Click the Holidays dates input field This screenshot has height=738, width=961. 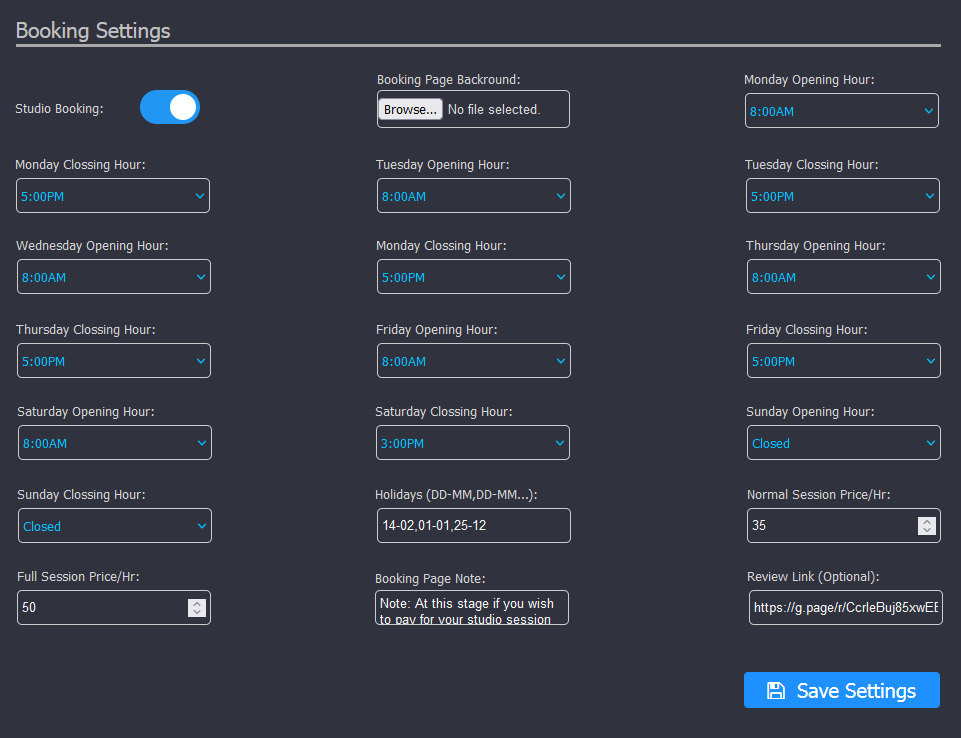(x=474, y=526)
